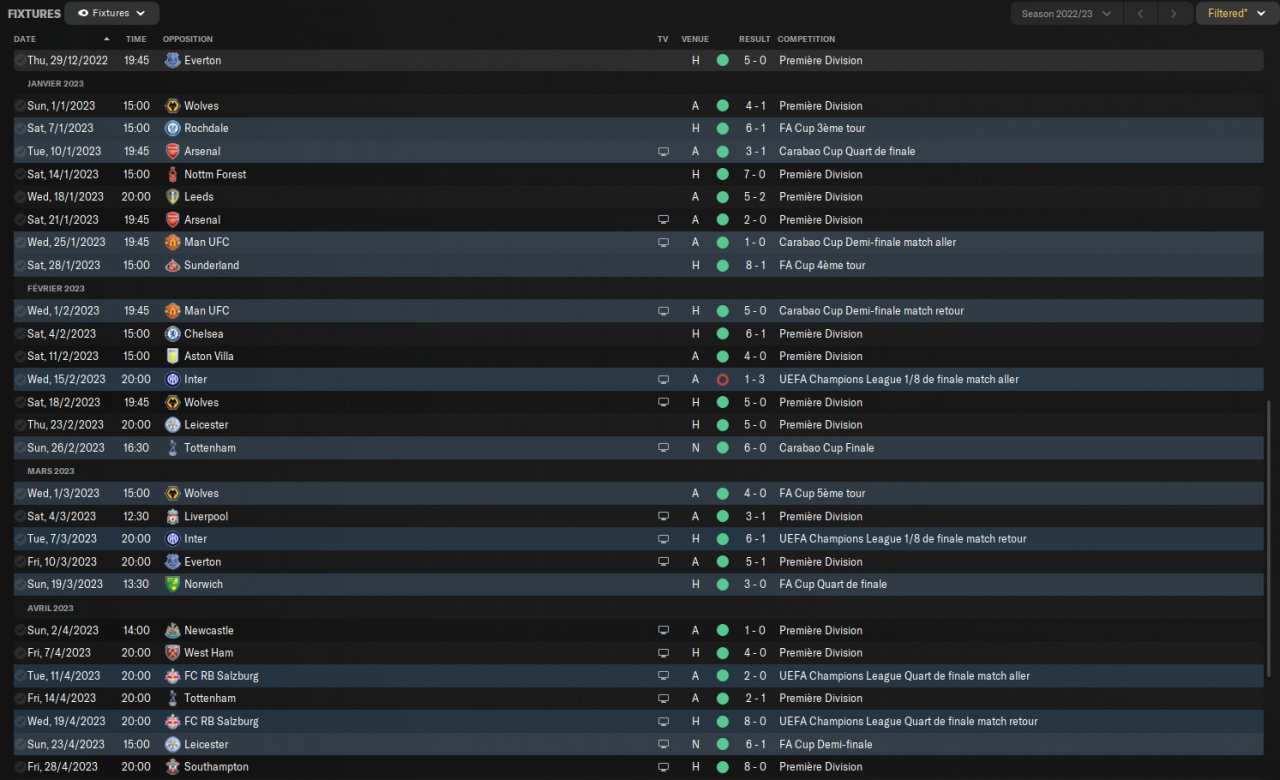The width and height of the screenshot is (1280, 780).
Task: Click the Newcastle club badge
Action: click(172, 630)
